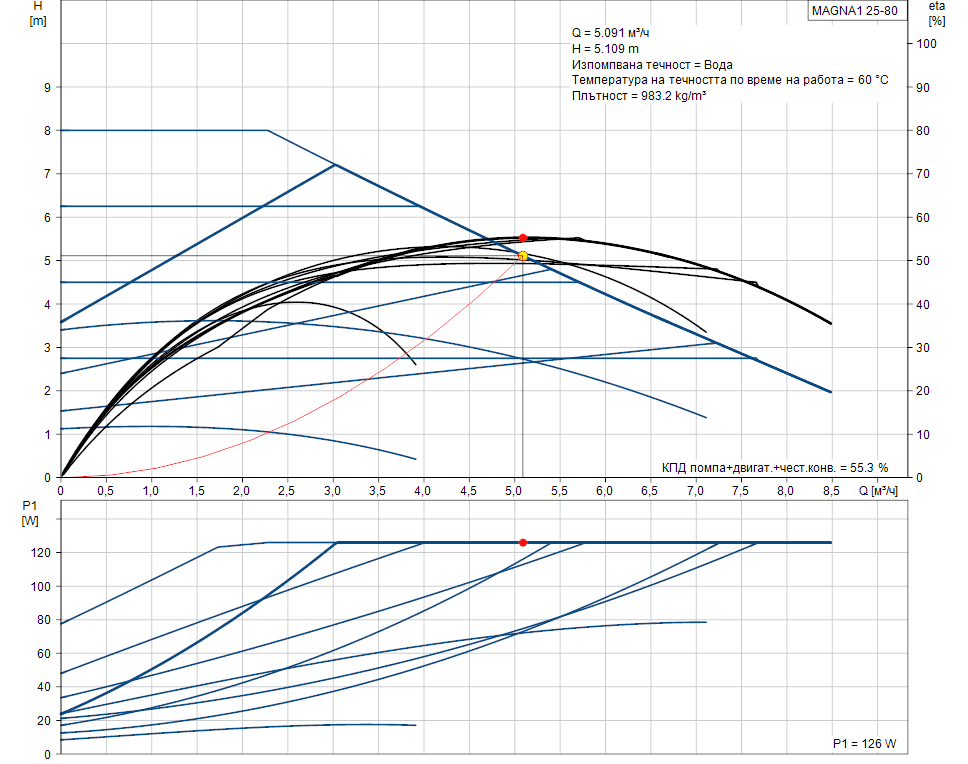Select the yellow duty point marker
This screenshot has height=764, width=968.
pos(522,256)
